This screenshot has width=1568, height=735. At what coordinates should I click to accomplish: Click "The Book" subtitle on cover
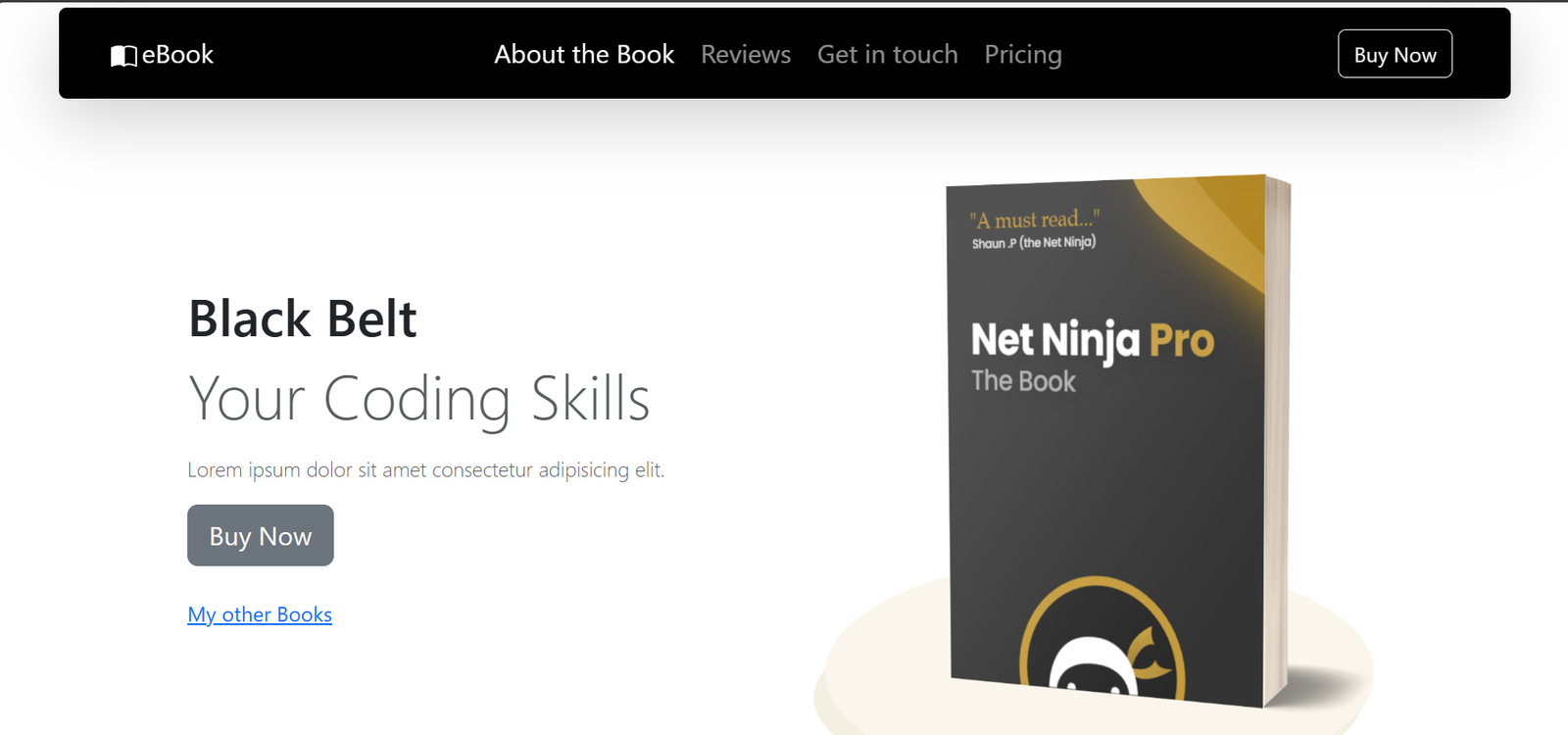(x=1023, y=380)
